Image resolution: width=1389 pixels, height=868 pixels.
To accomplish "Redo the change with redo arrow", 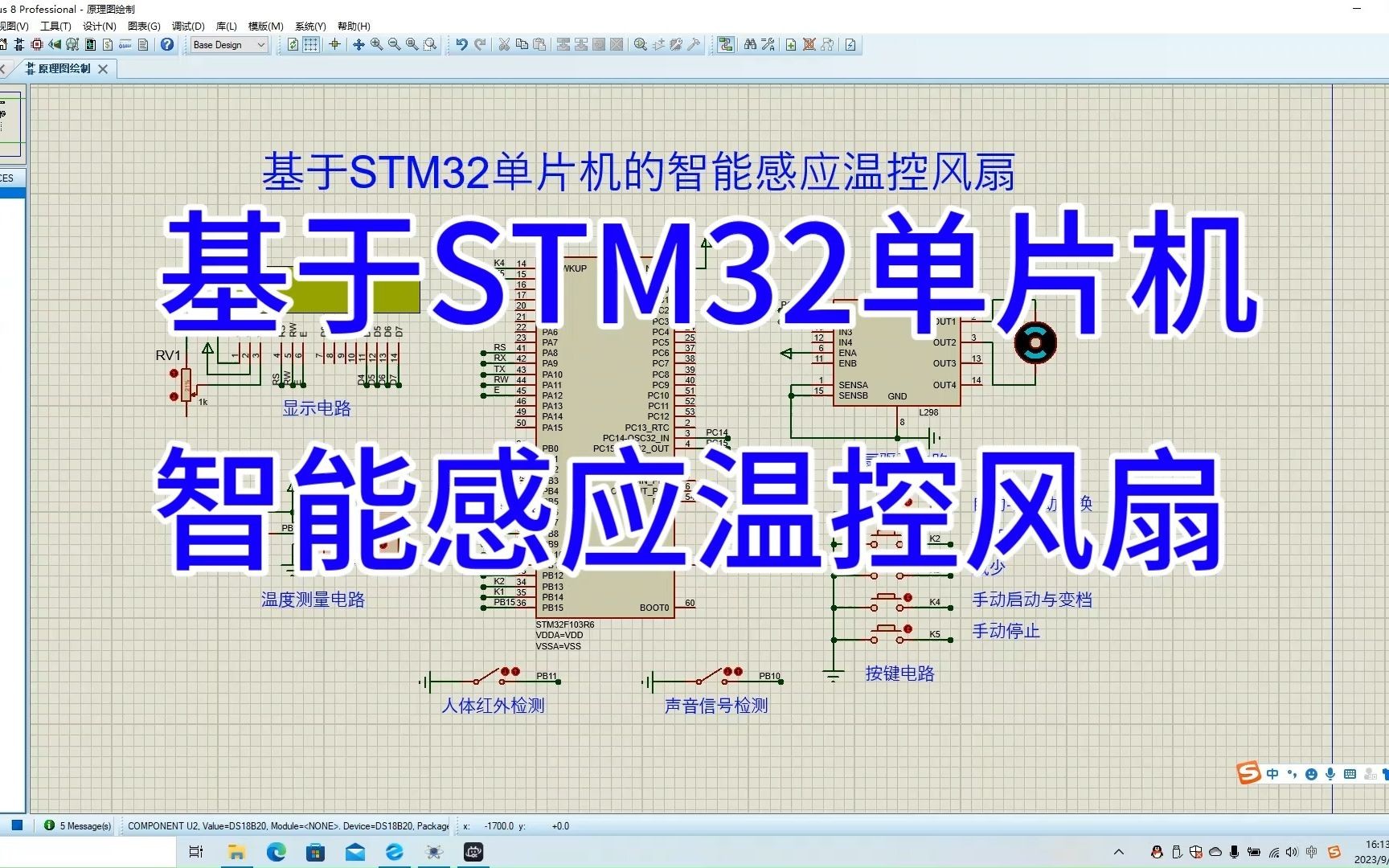I will (x=480, y=44).
